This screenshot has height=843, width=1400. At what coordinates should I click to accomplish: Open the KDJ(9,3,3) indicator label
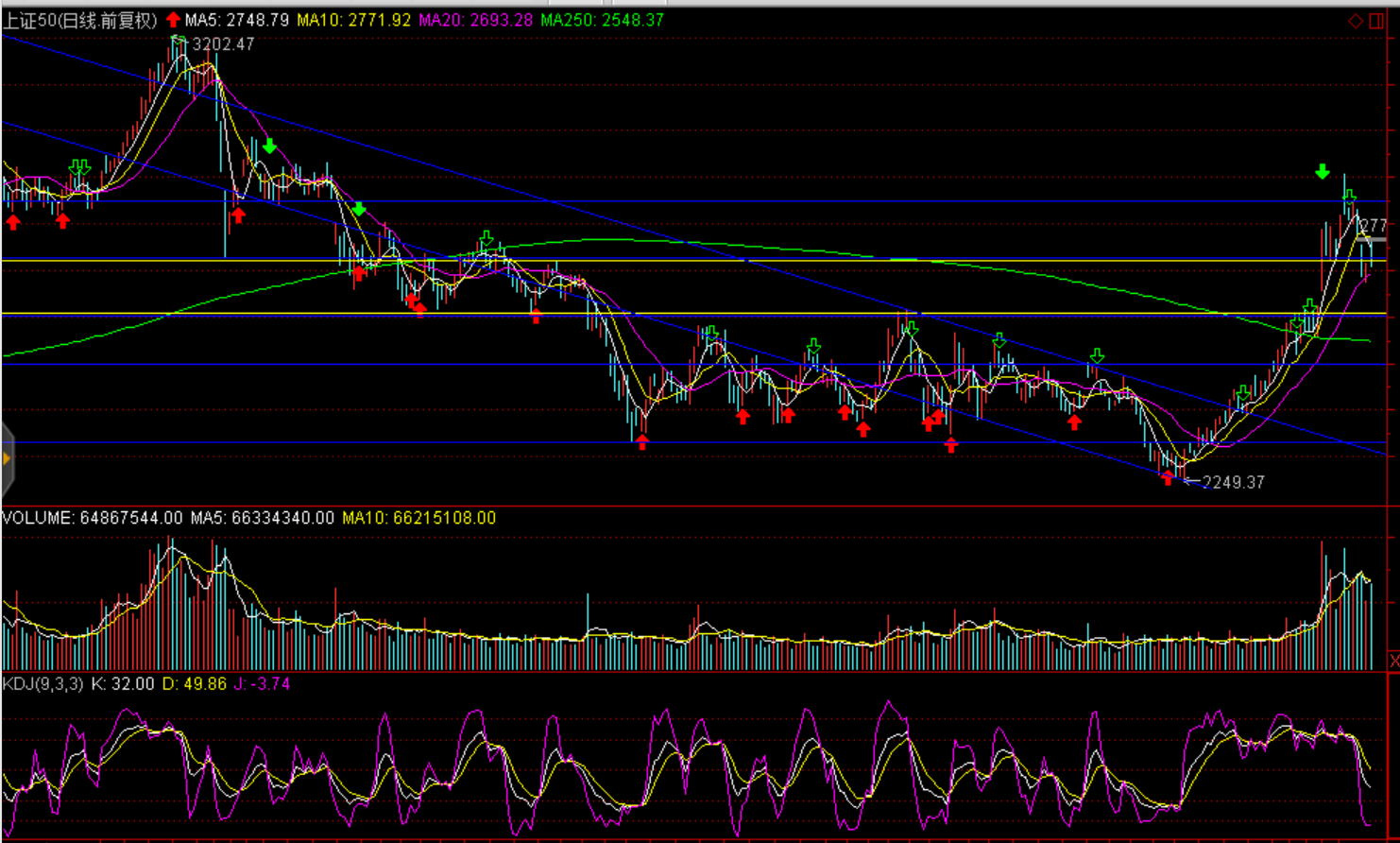point(43,683)
